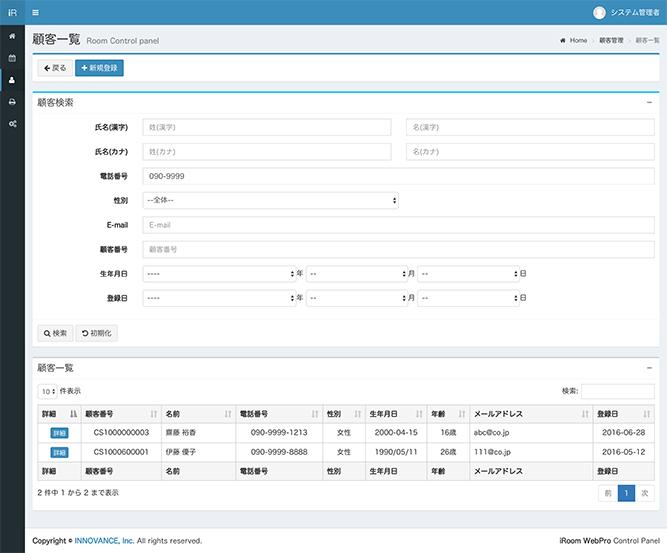Open the printer icon in the sidebar

pos(12,102)
